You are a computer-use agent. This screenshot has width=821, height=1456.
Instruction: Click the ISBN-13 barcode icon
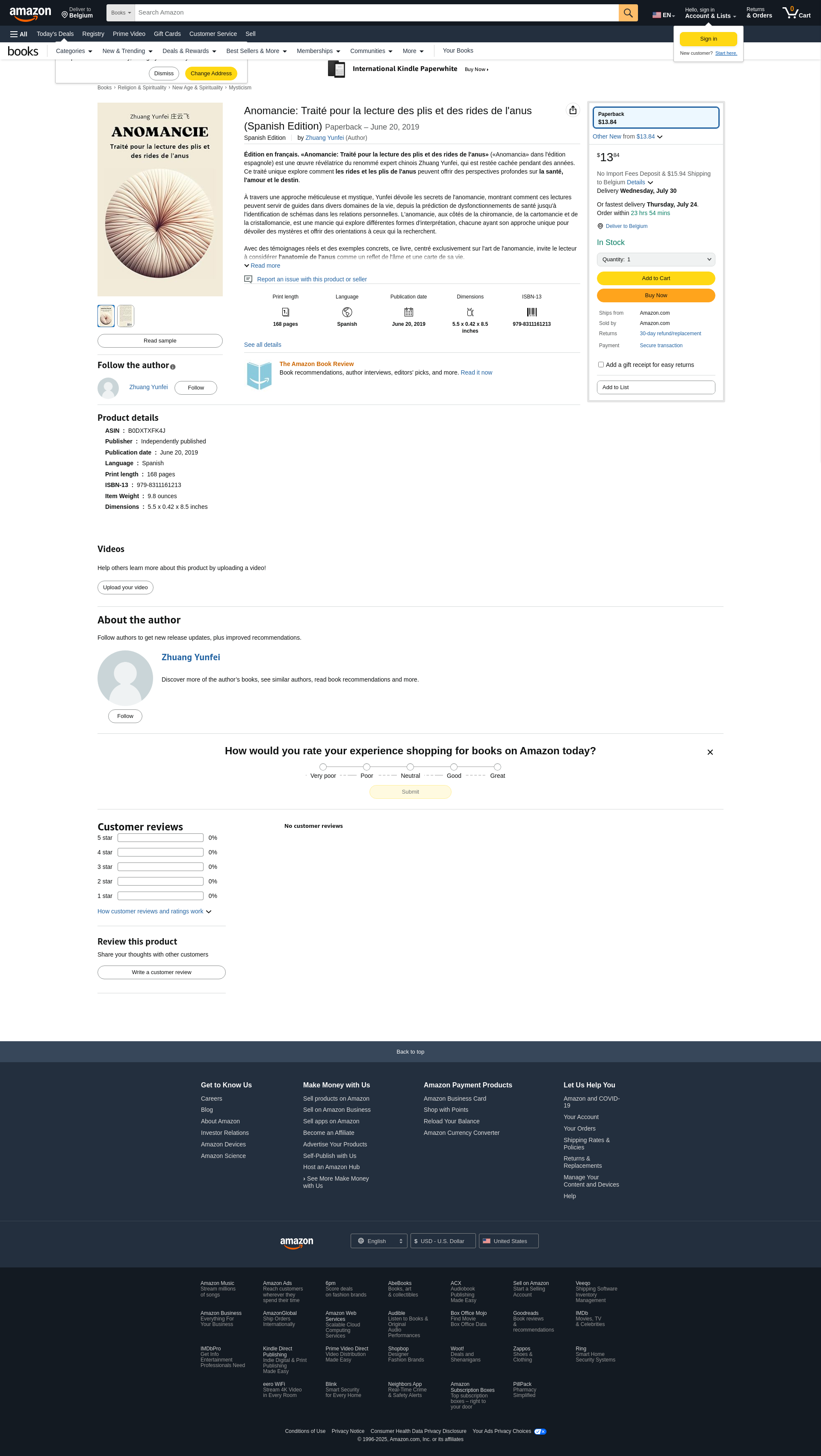point(532,312)
